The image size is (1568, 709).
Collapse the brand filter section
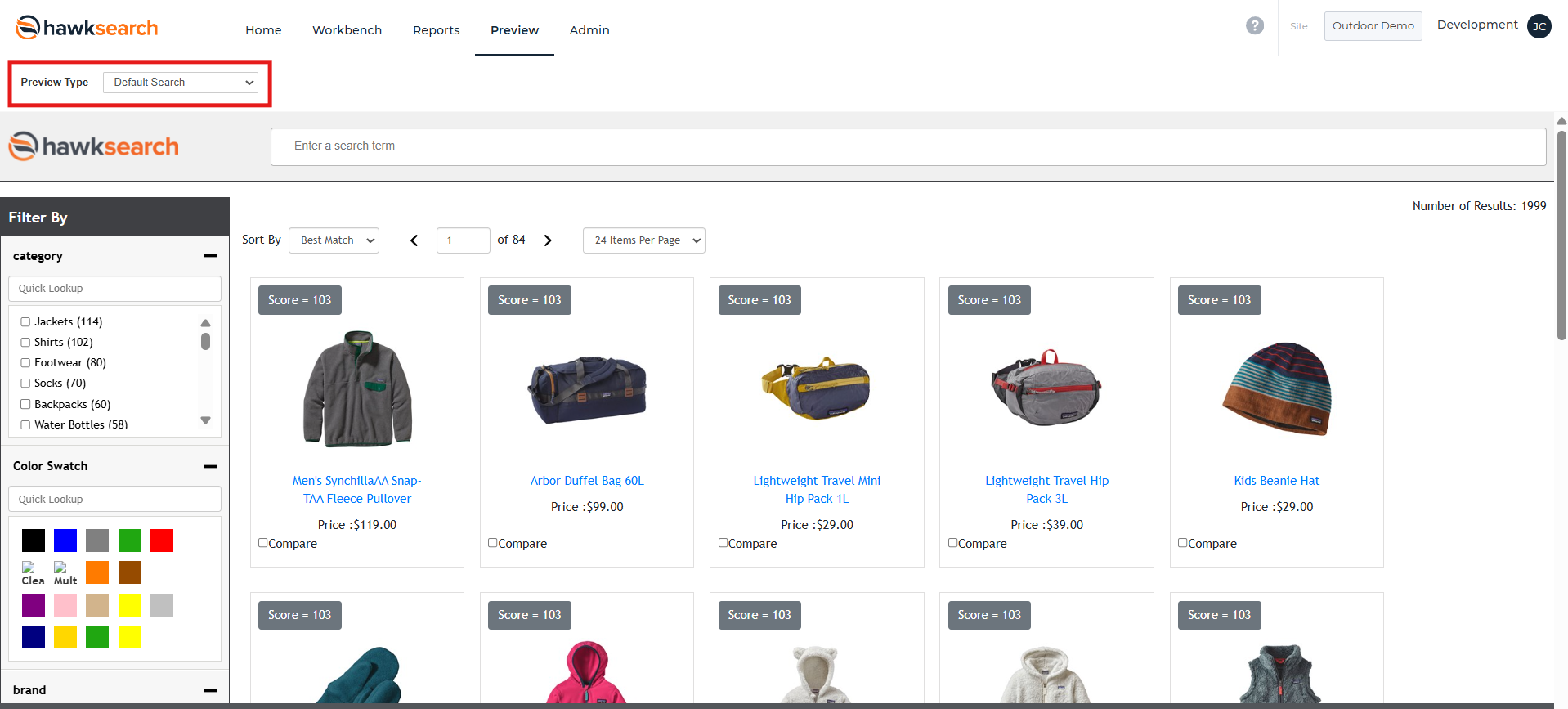(x=210, y=690)
